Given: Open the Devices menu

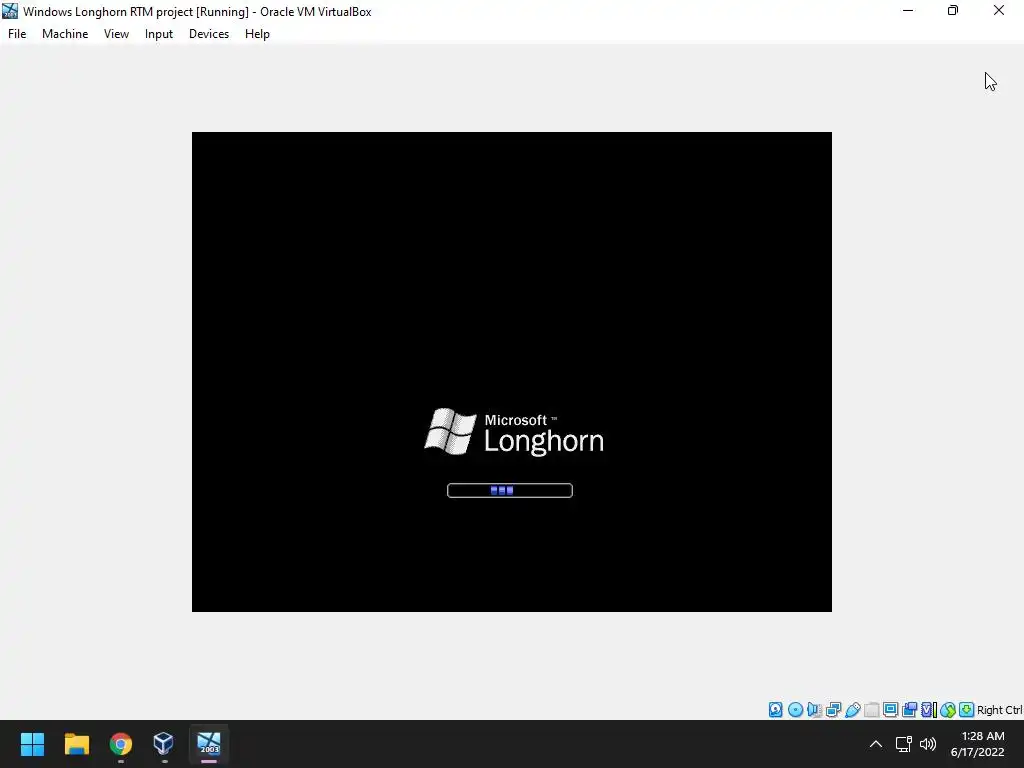Looking at the screenshot, I should coord(209,34).
